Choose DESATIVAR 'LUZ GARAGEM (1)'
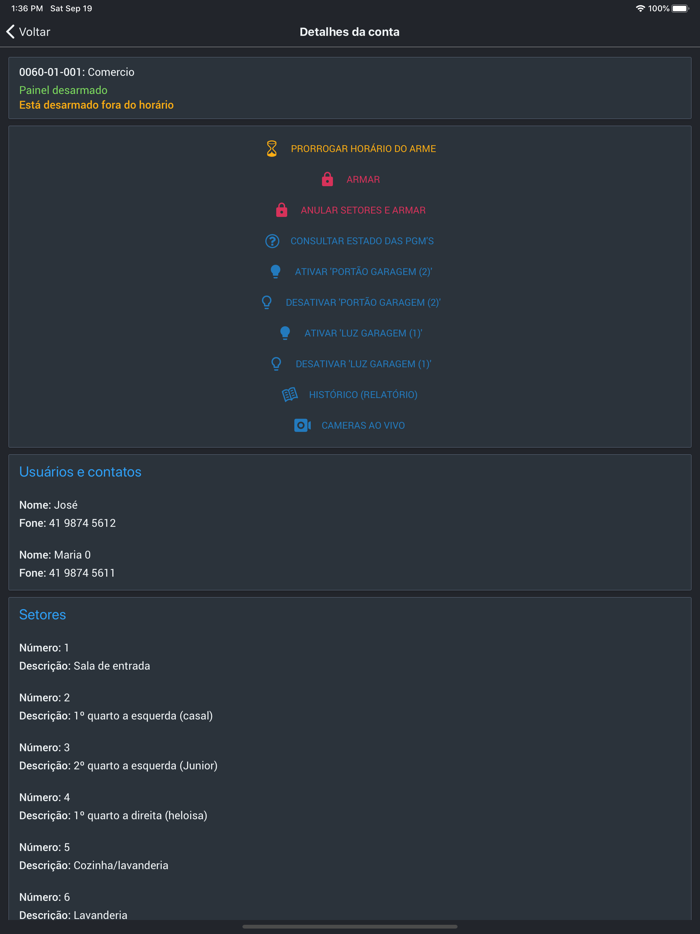Screen dimensions: 700x934 [363, 364]
